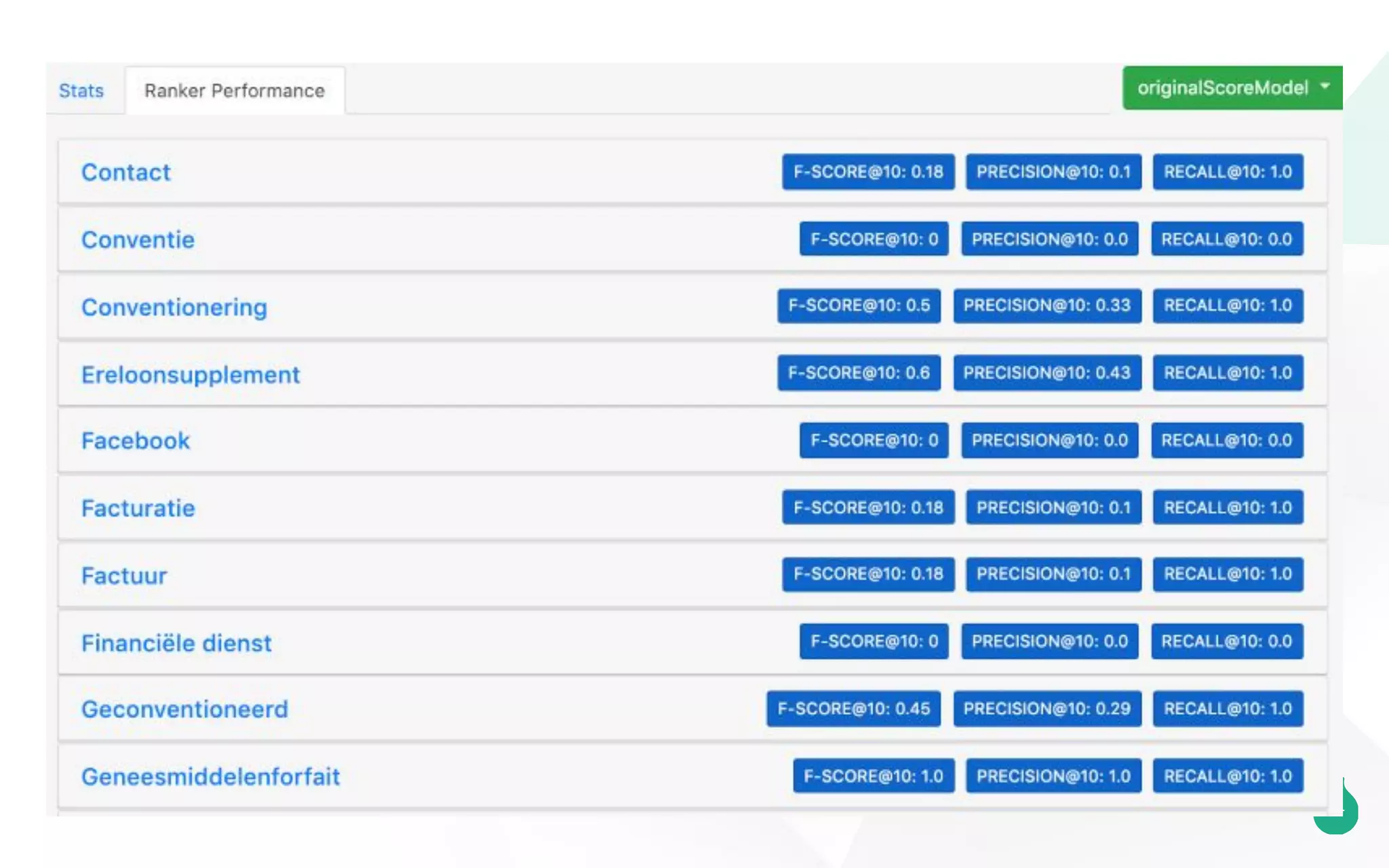Click the Factuur link
The width and height of the screenshot is (1389, 868).
point(124,576)
